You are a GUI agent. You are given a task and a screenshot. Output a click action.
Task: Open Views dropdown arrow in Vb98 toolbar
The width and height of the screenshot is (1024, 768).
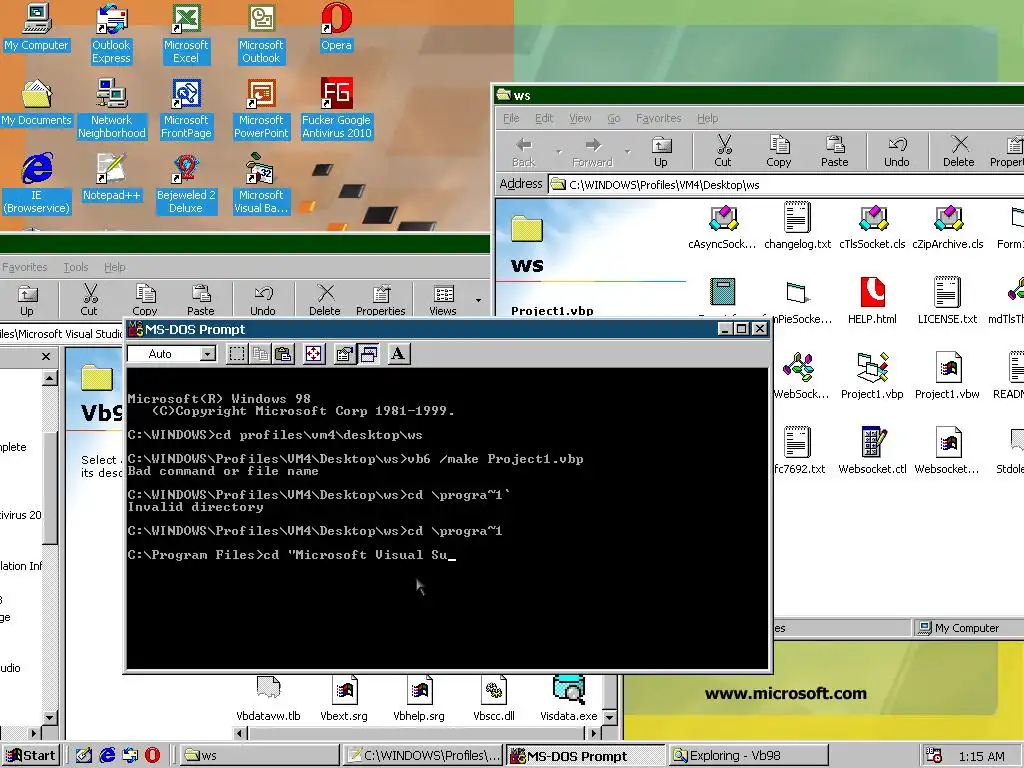tap(478, 300)
